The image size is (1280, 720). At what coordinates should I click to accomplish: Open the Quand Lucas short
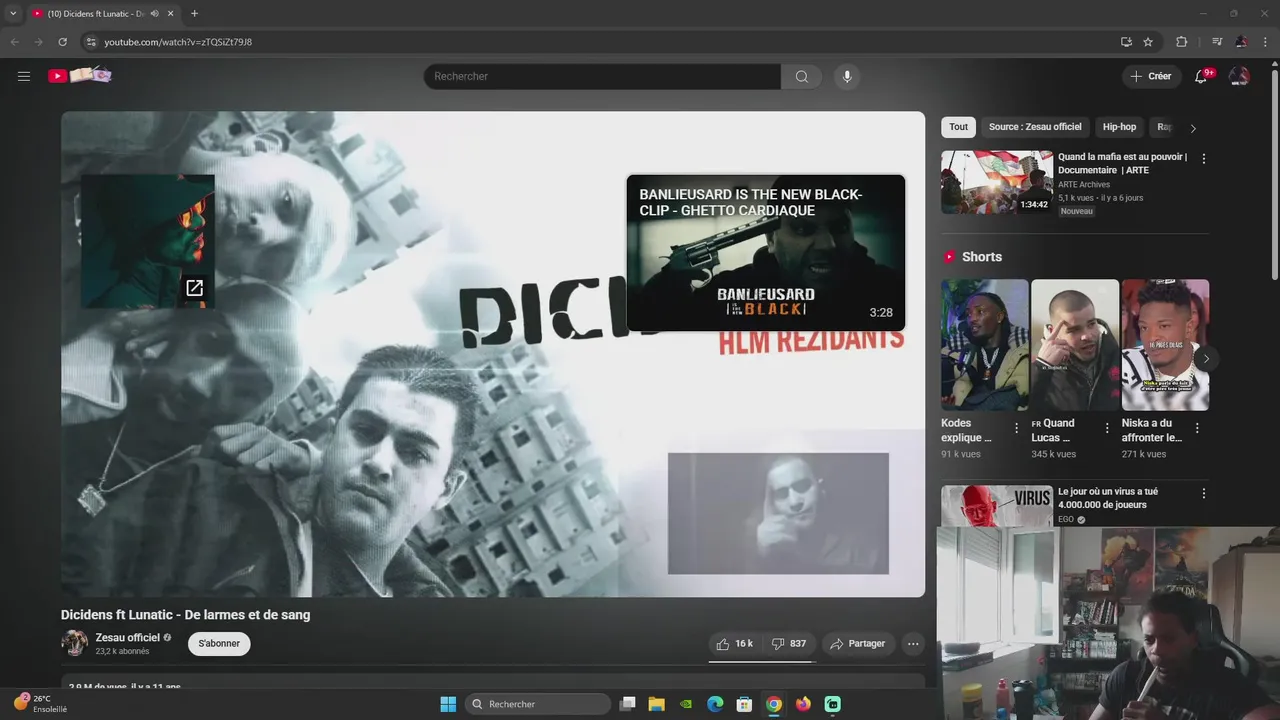tap(1075, 345)
